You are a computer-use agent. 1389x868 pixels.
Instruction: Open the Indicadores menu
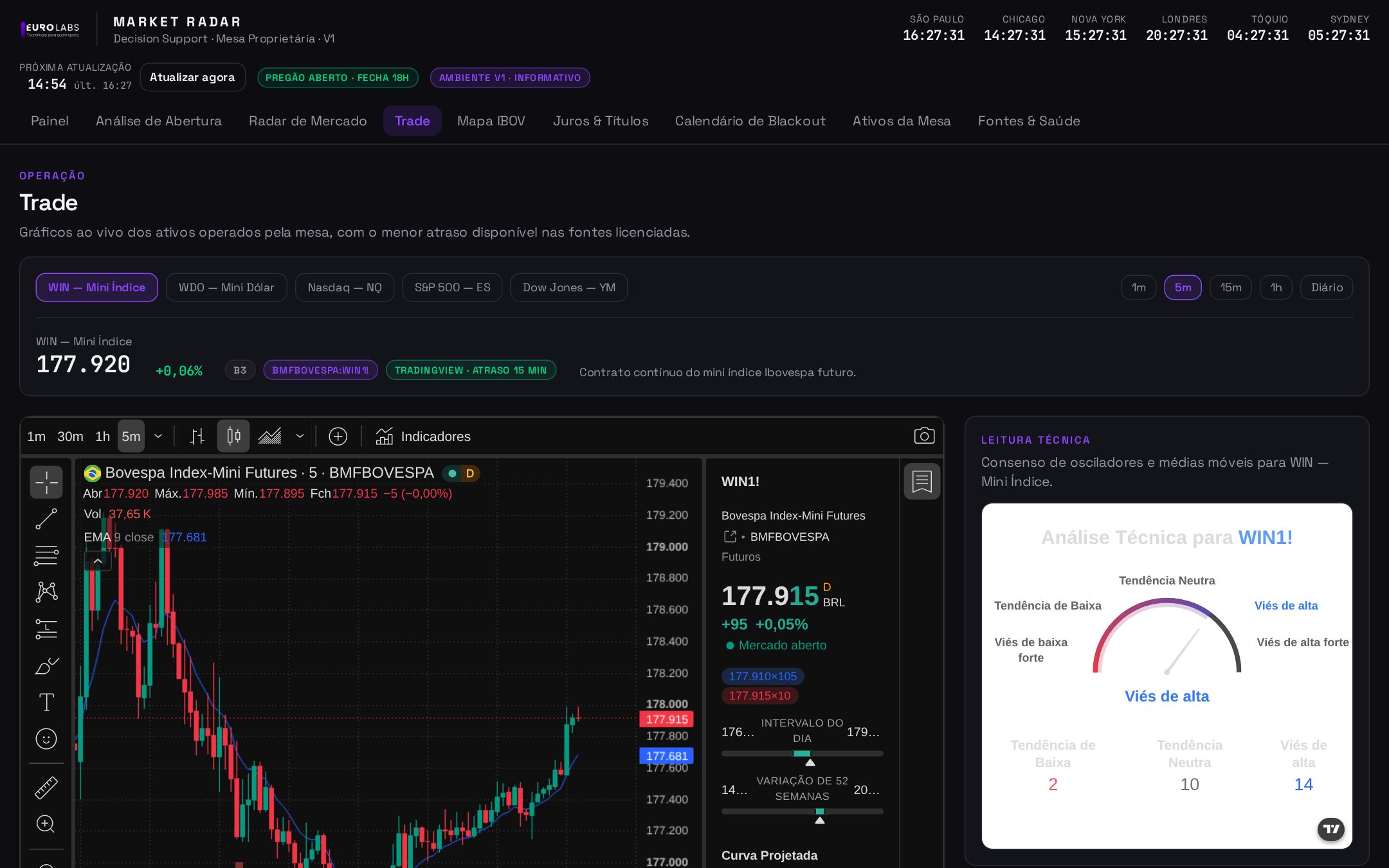423,437
